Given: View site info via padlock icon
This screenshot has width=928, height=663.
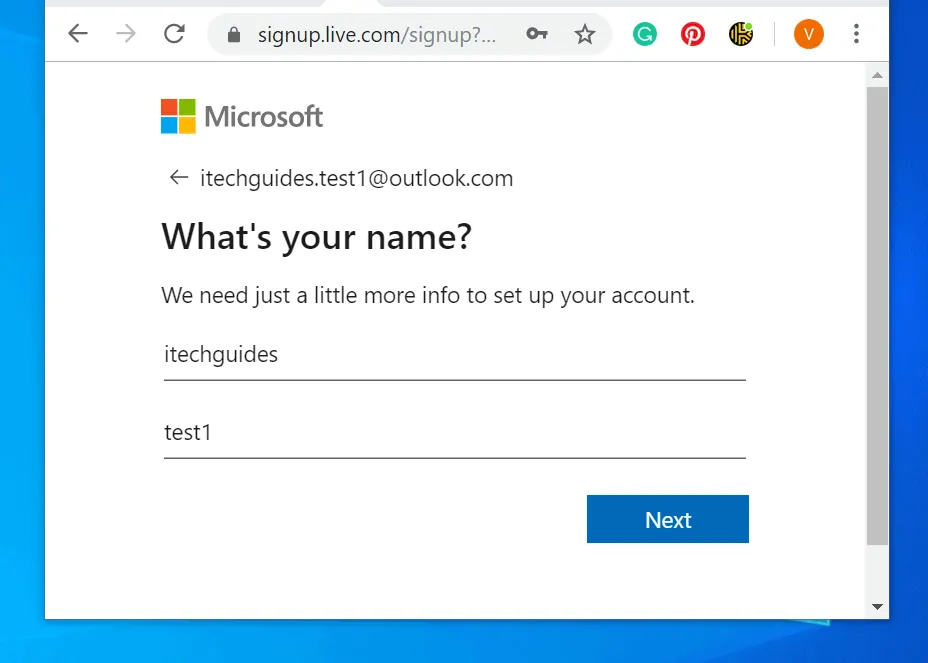Looking at the screenshot, I should (234, 35).
